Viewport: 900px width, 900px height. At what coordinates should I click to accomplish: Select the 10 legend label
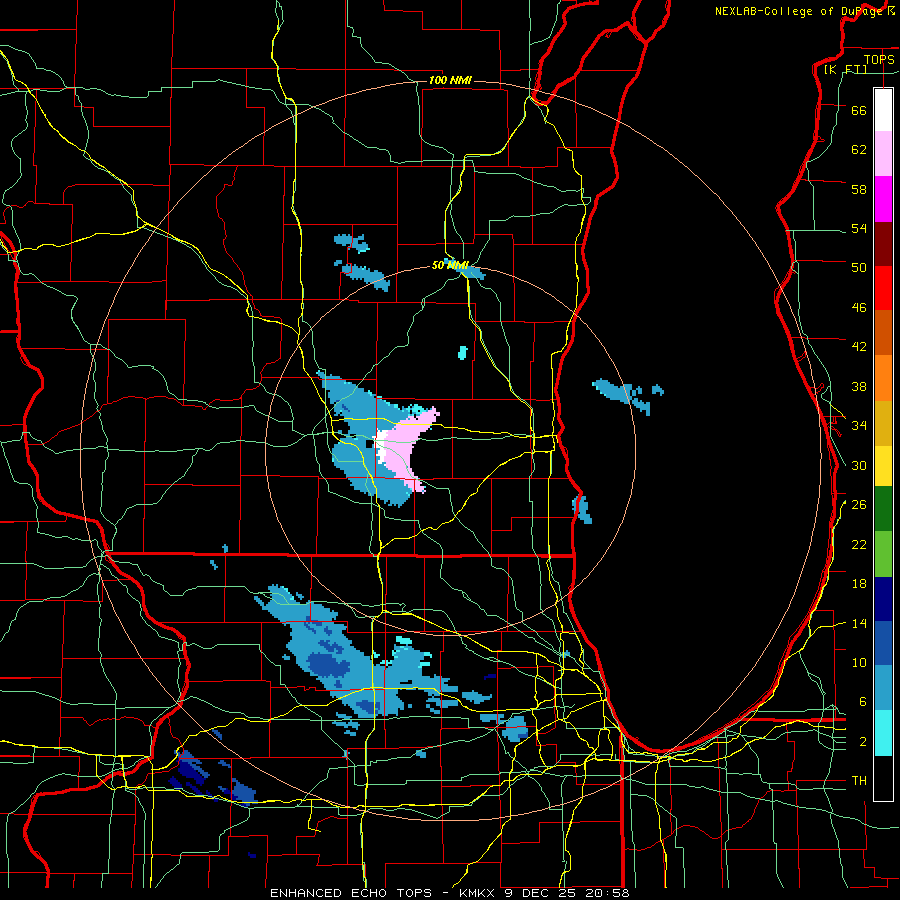(x=859, y=662)
